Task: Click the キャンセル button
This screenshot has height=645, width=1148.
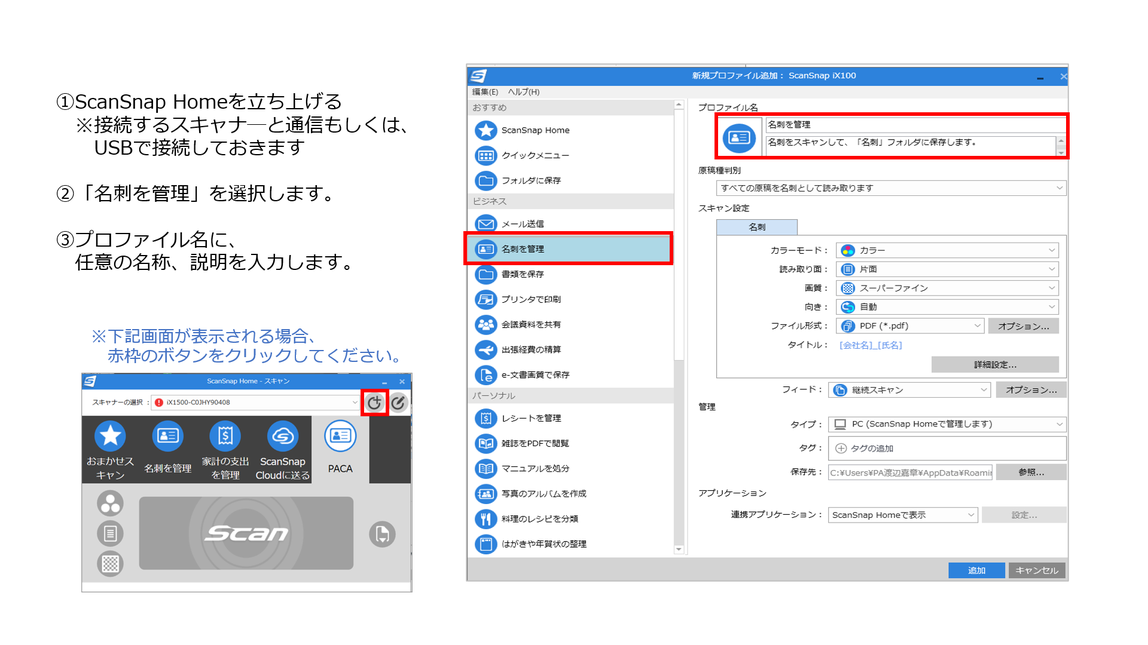Action: pyautogui.click(x=1037, y=570)
